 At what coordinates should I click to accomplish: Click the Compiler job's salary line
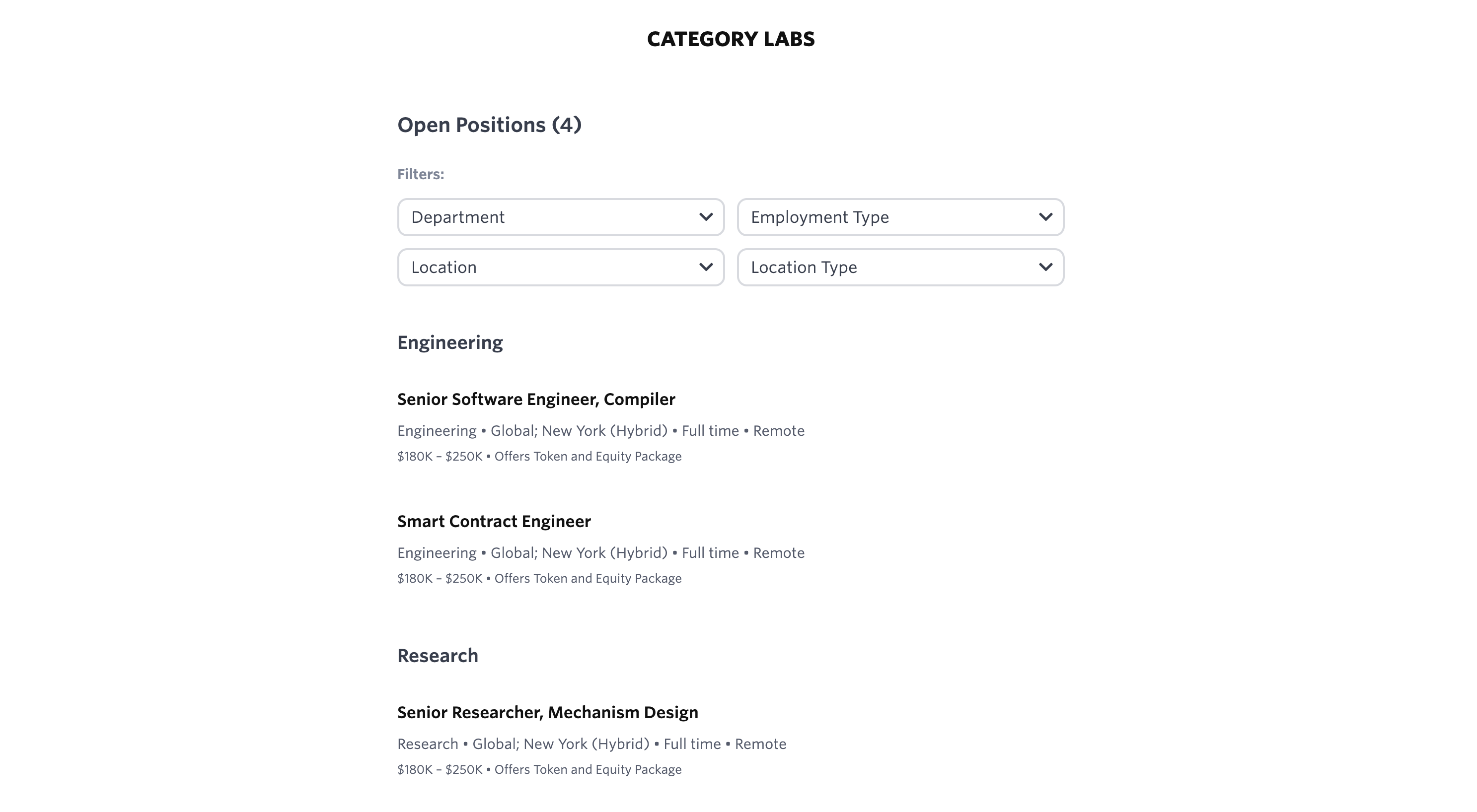coord(539,457)
